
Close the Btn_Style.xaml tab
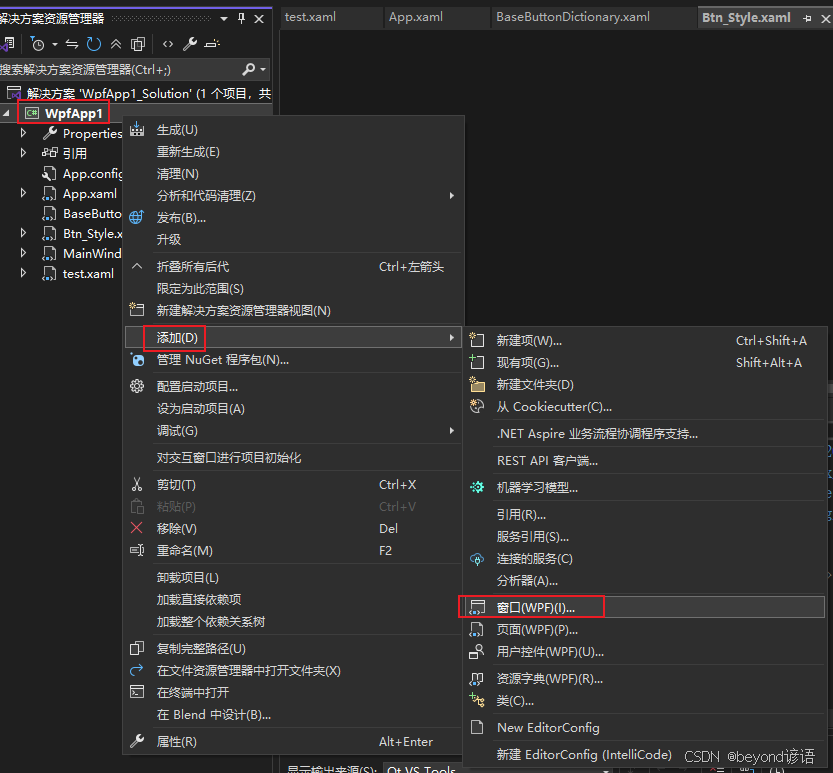pyautogui.click(x=826, y=19)
